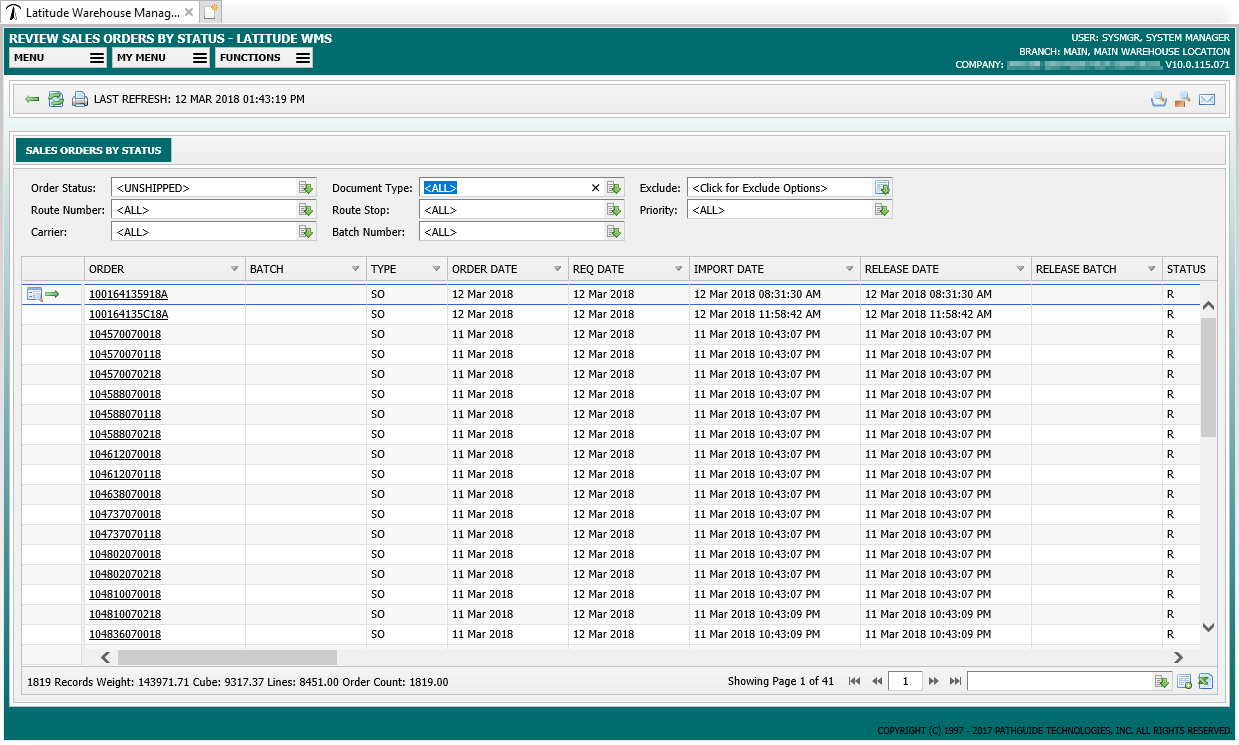Click the add grid layout icon

1184,681
